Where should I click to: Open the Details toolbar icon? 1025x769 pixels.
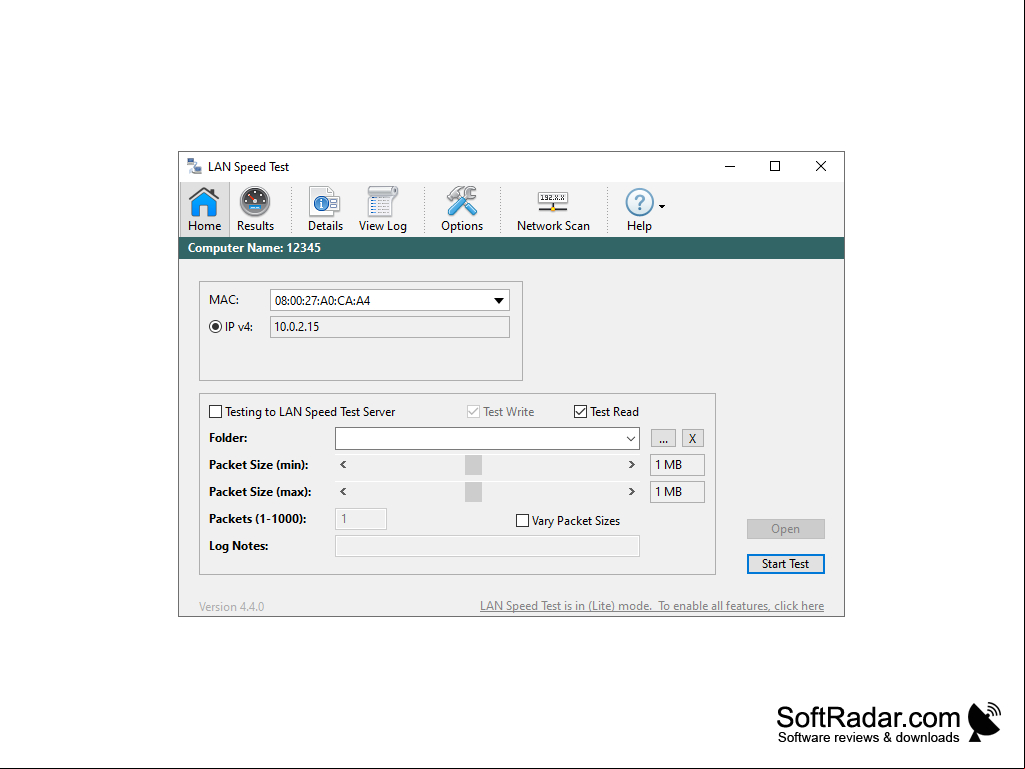(x=325, y=209)
